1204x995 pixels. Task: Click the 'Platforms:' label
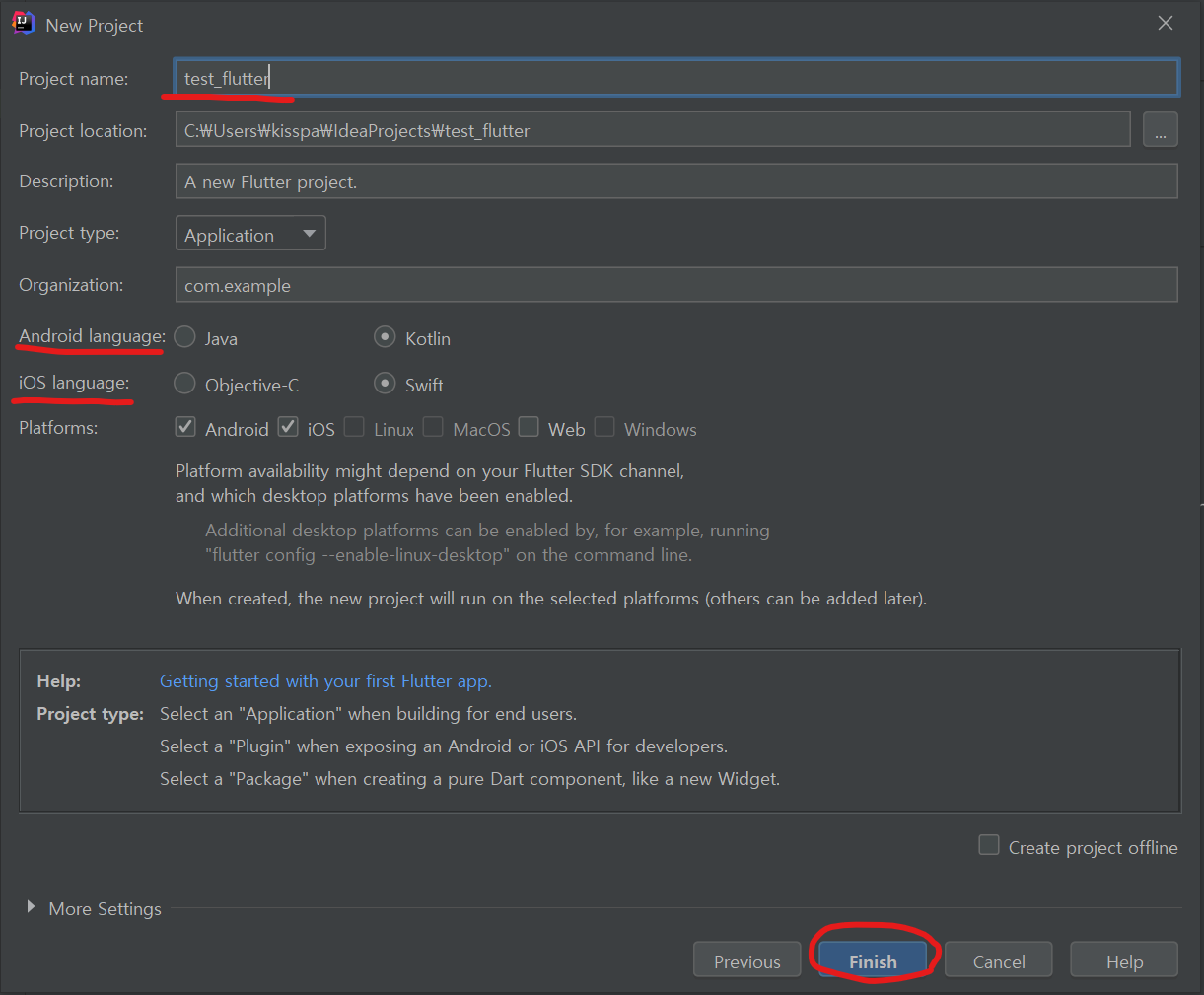58,428
